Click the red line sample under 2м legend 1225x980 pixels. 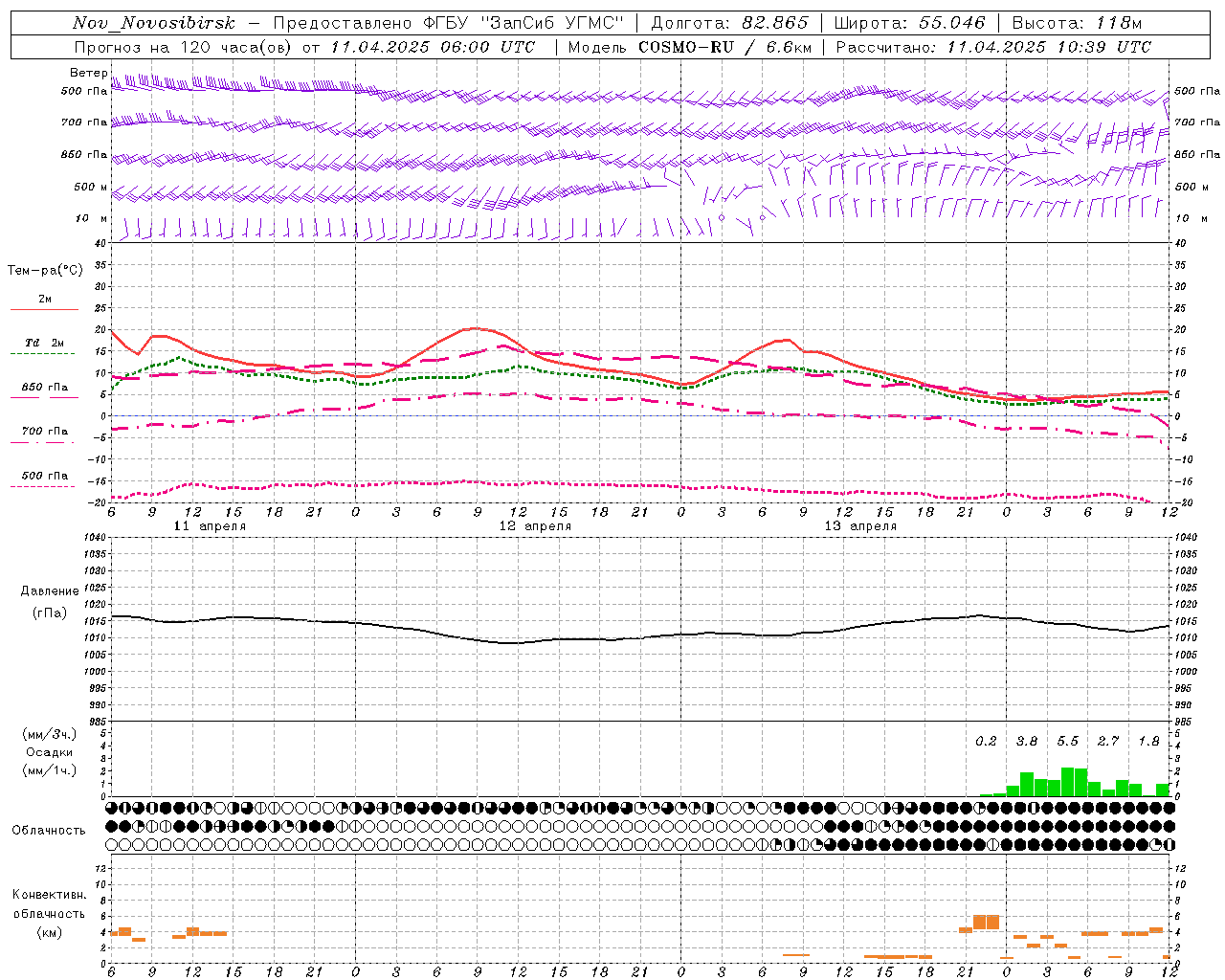tap(44, 310)
